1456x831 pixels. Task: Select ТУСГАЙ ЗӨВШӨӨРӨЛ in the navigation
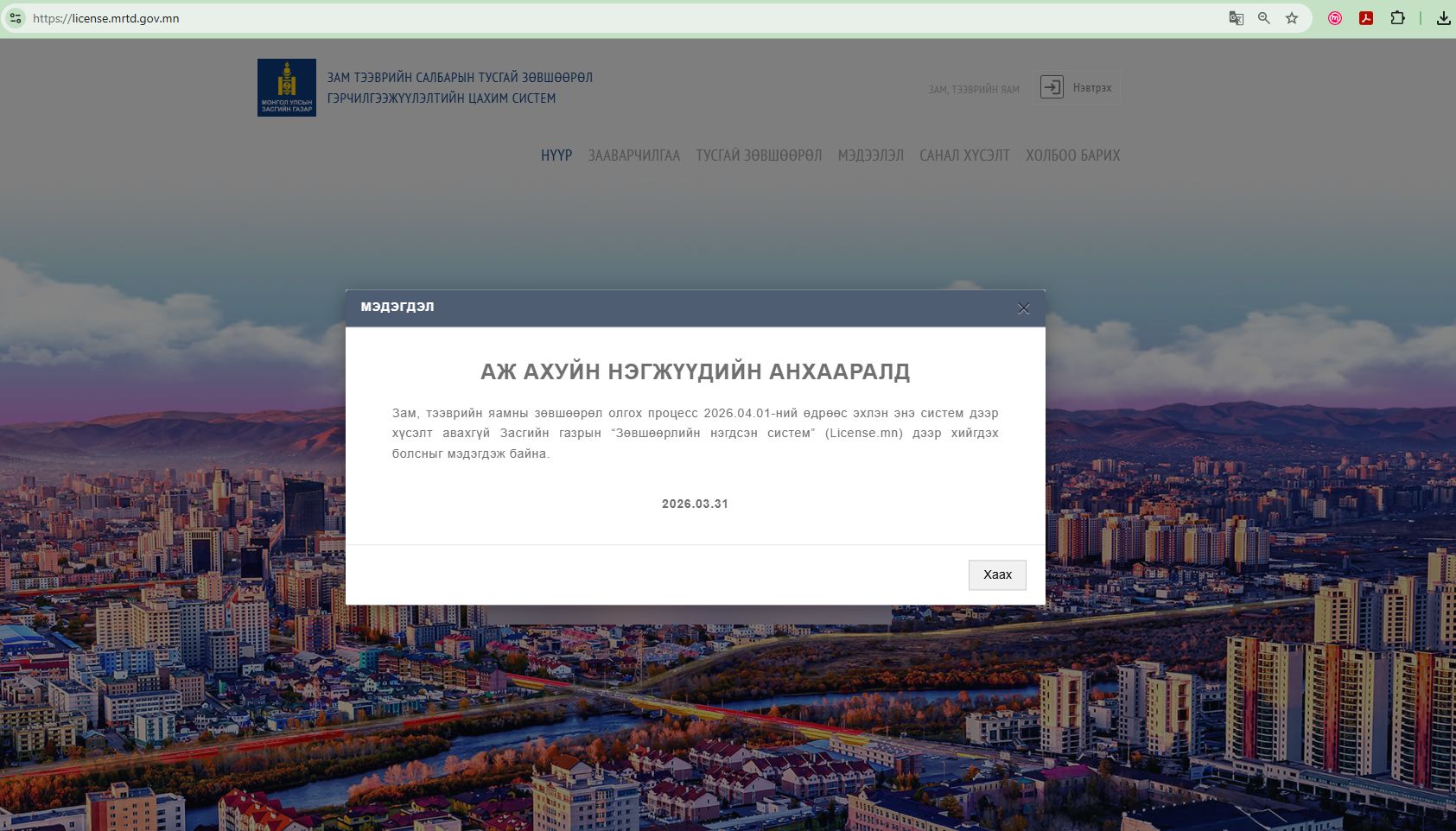(x=759, y=155)
